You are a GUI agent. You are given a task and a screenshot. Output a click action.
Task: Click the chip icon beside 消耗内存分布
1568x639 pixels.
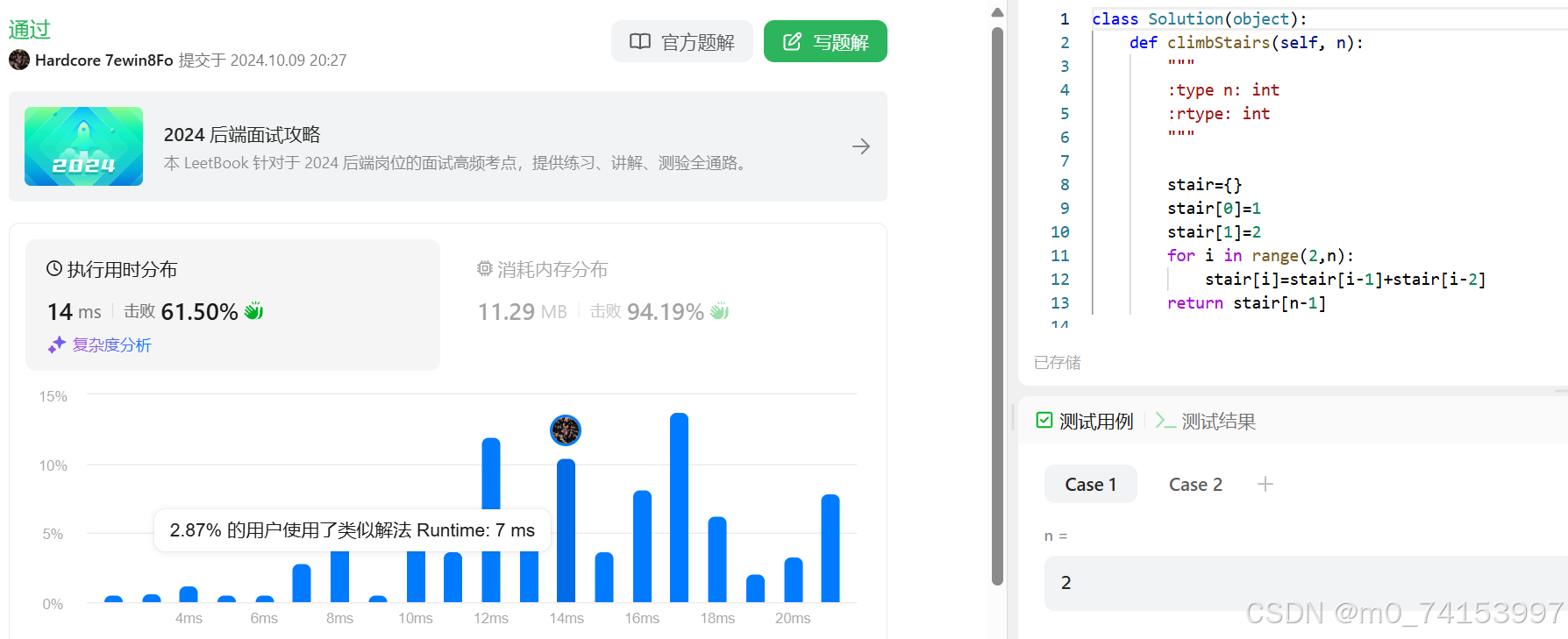(x=484, y=268)
